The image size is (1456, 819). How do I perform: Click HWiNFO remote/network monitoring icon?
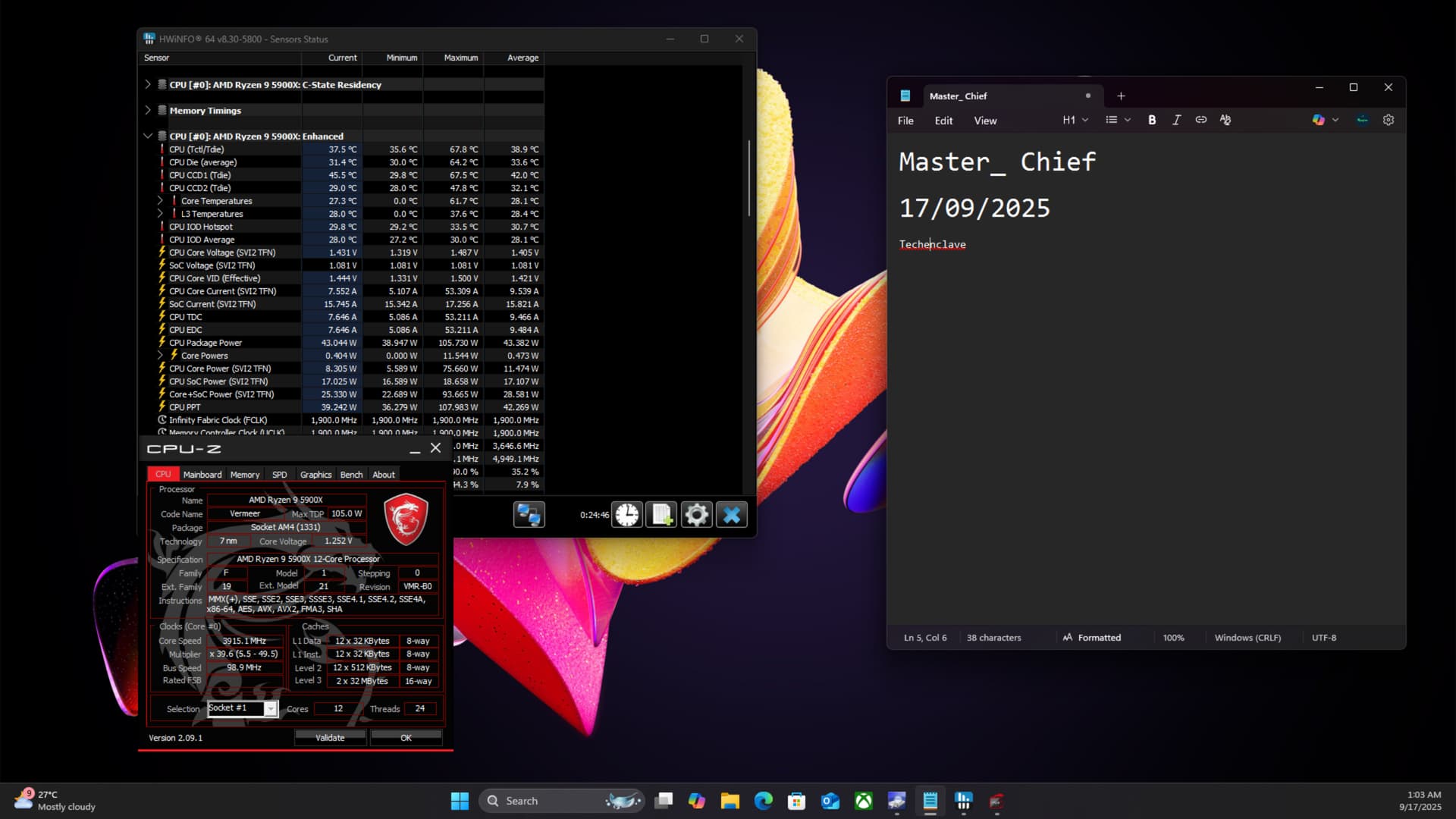(529, 515)
